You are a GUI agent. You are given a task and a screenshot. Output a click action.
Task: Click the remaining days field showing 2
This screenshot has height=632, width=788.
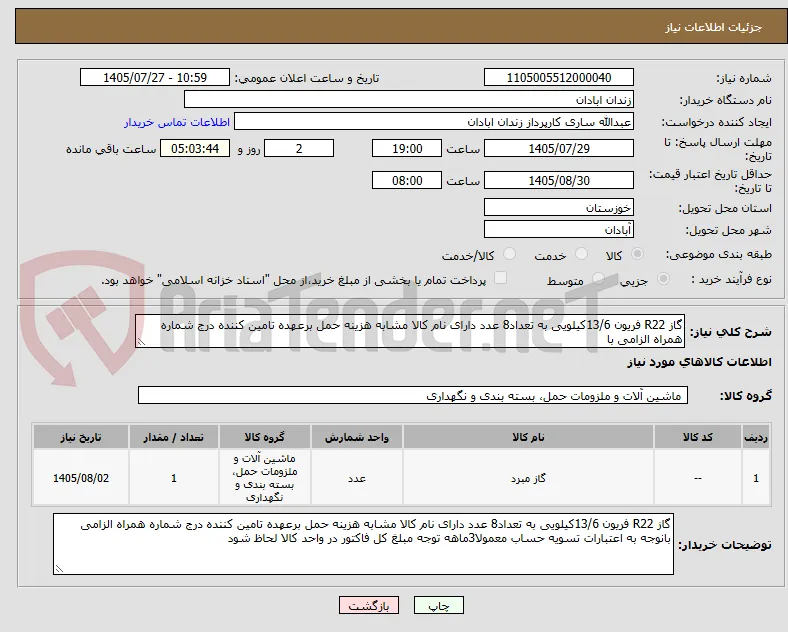coord(299,149)
